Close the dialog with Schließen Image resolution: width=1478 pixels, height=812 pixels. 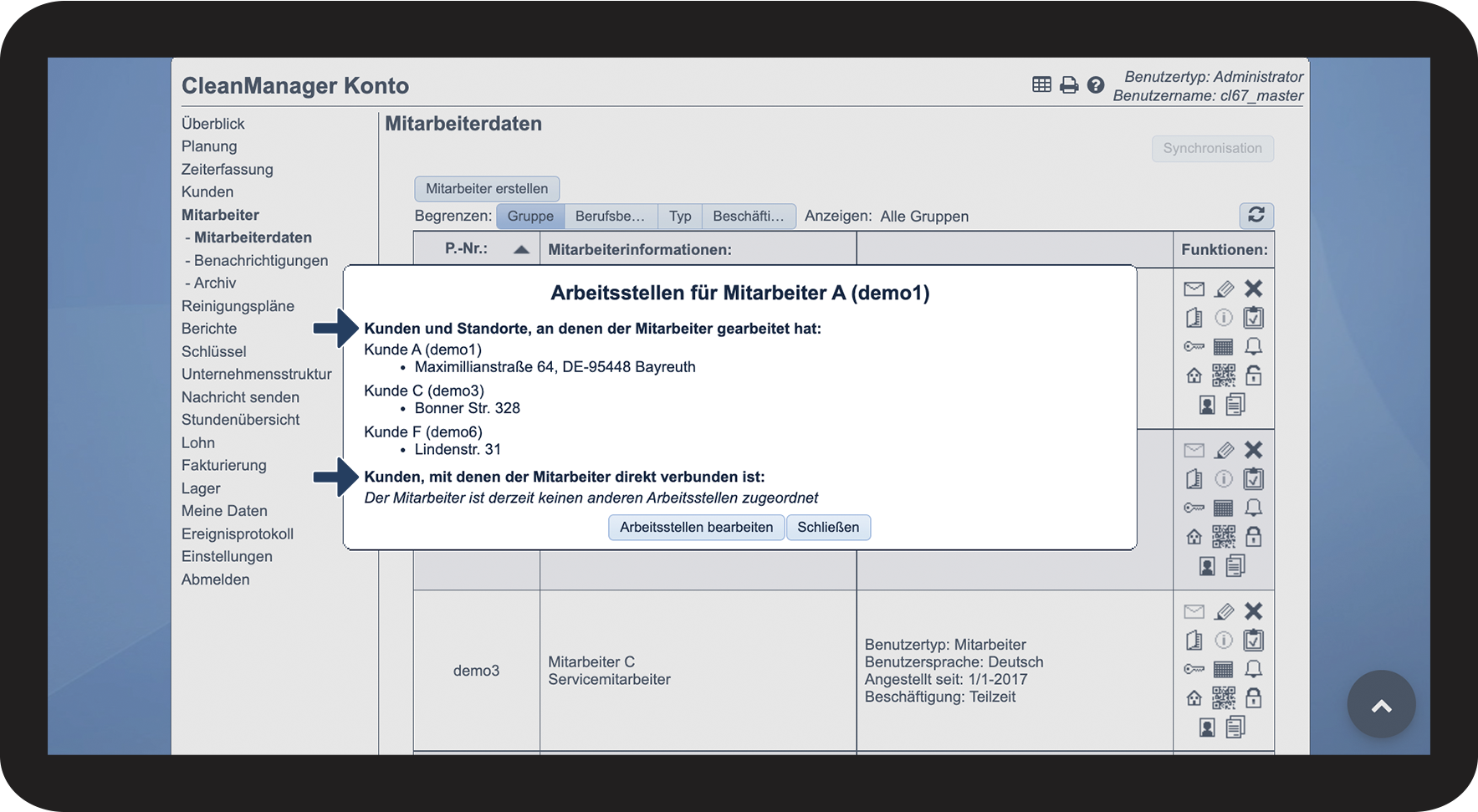[827, 528]
